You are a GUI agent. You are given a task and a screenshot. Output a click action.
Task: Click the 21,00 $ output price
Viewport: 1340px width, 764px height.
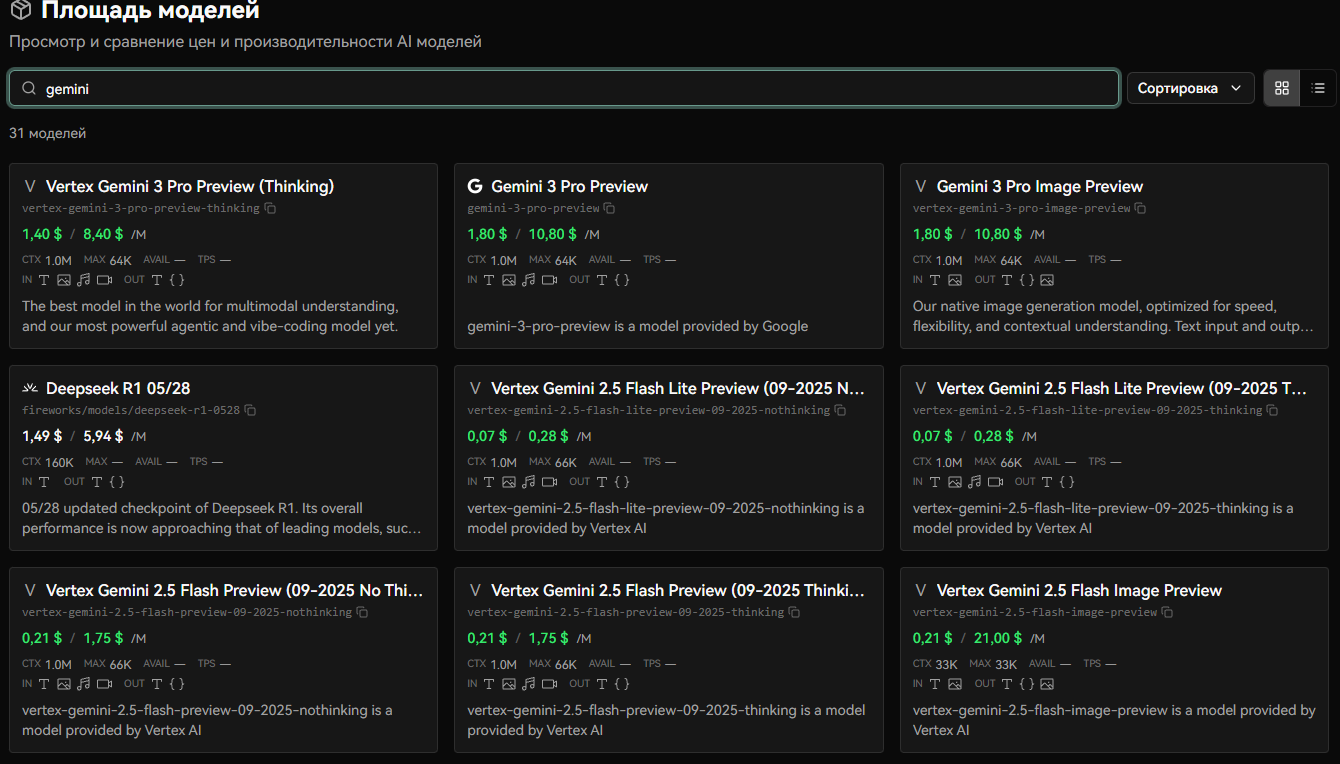pos(998,638)
